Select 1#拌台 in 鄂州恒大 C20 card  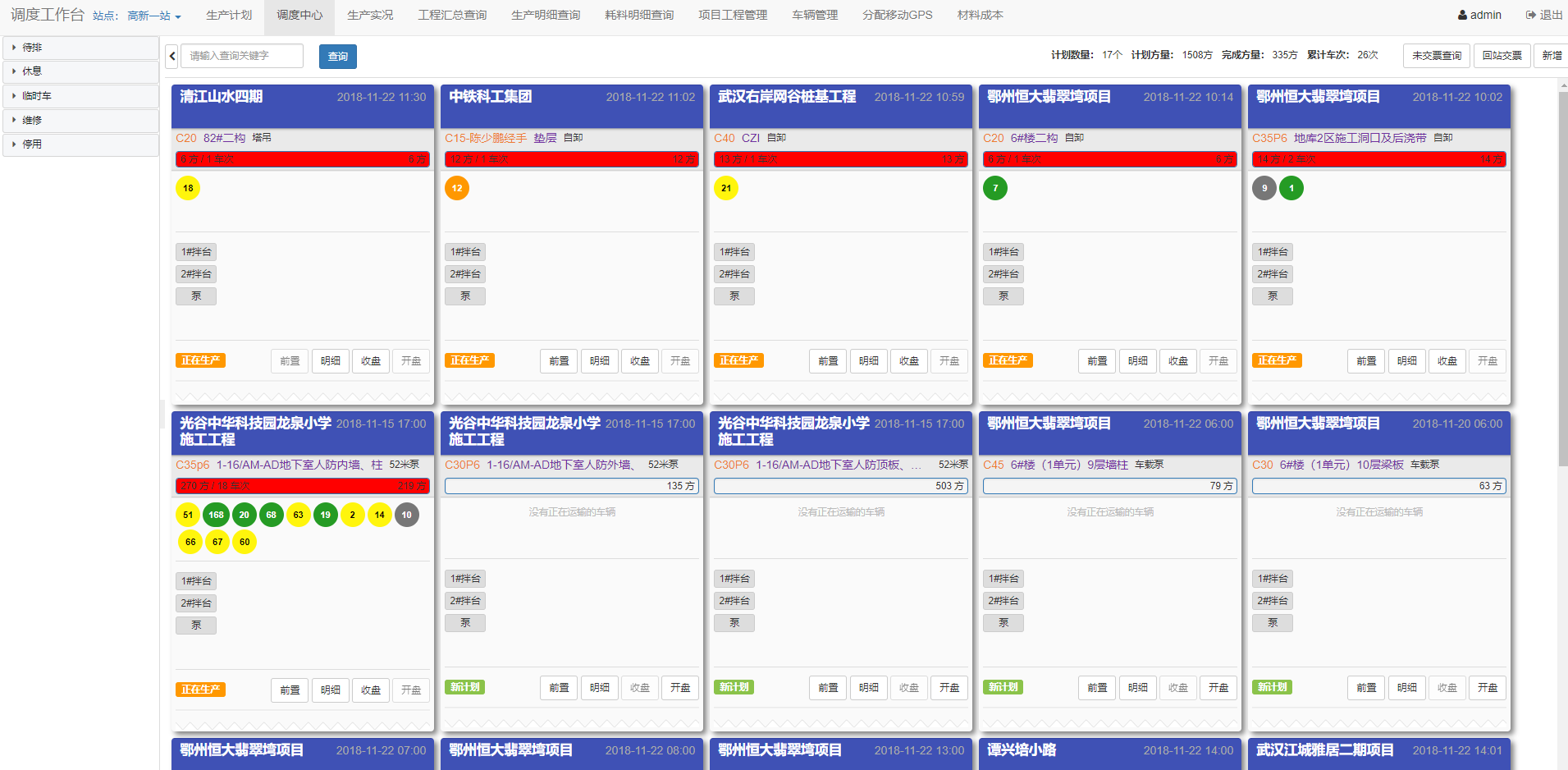[x=1003, y=252]
